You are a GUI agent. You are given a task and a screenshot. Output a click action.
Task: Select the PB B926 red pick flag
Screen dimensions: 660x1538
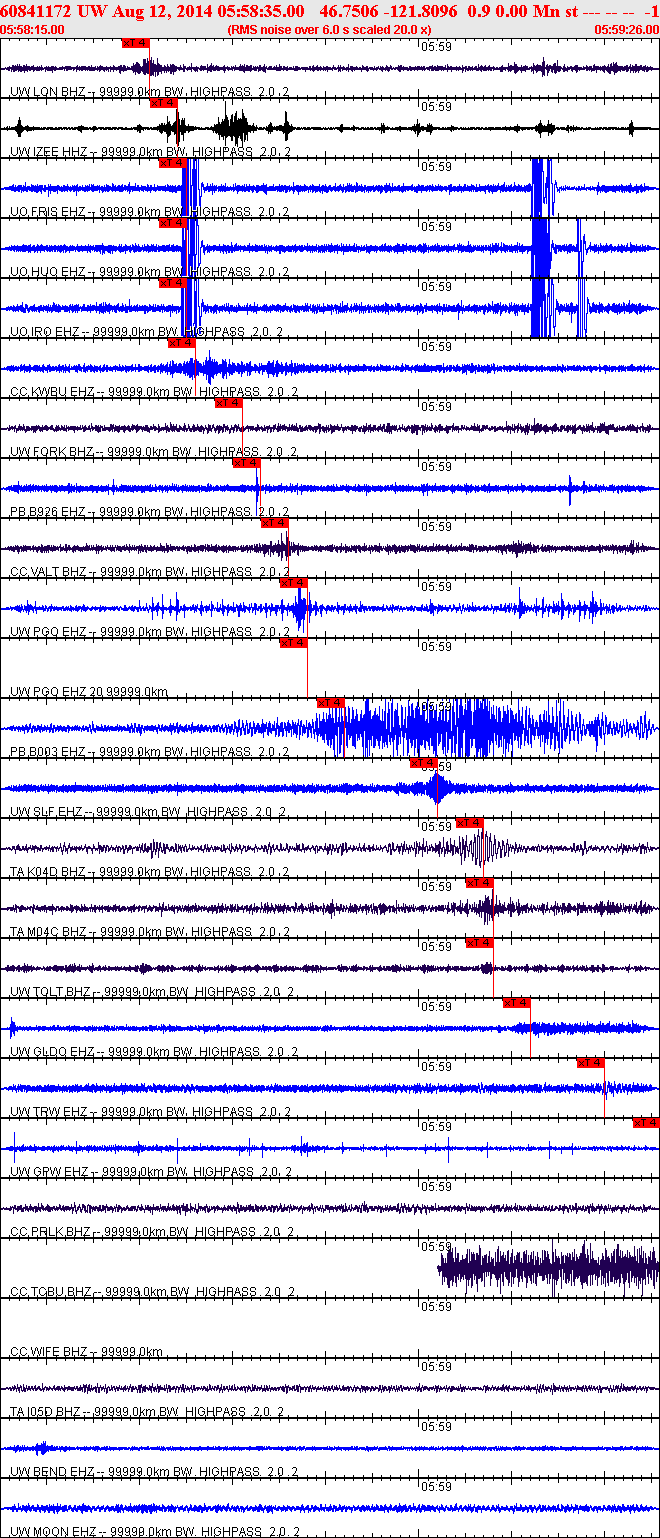pos(246,463)
